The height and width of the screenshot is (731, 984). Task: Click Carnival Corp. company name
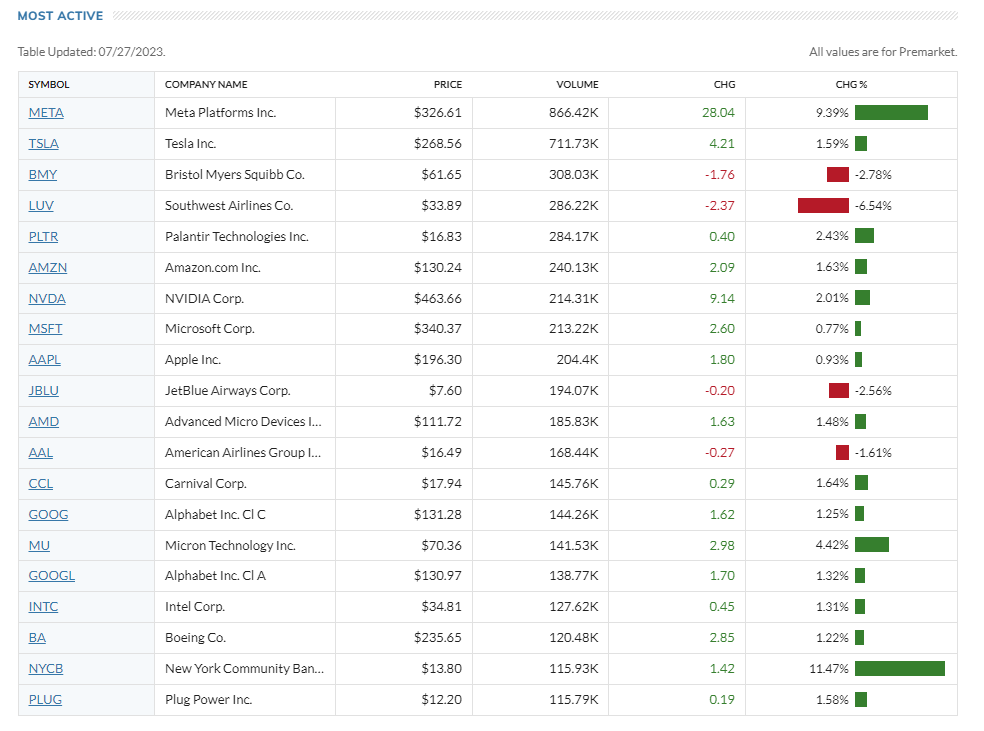click(x=206, y=484)
